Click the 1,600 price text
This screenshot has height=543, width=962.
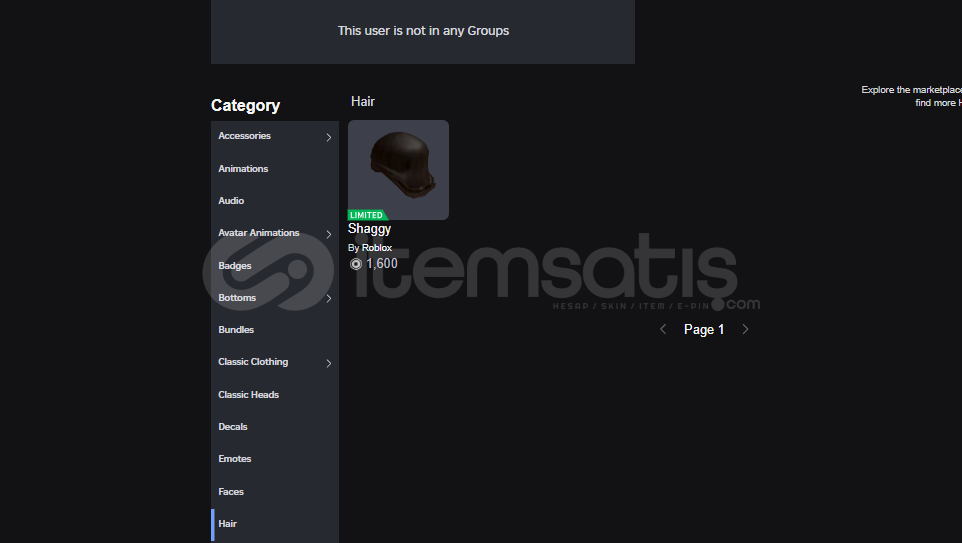coord(382,264)
